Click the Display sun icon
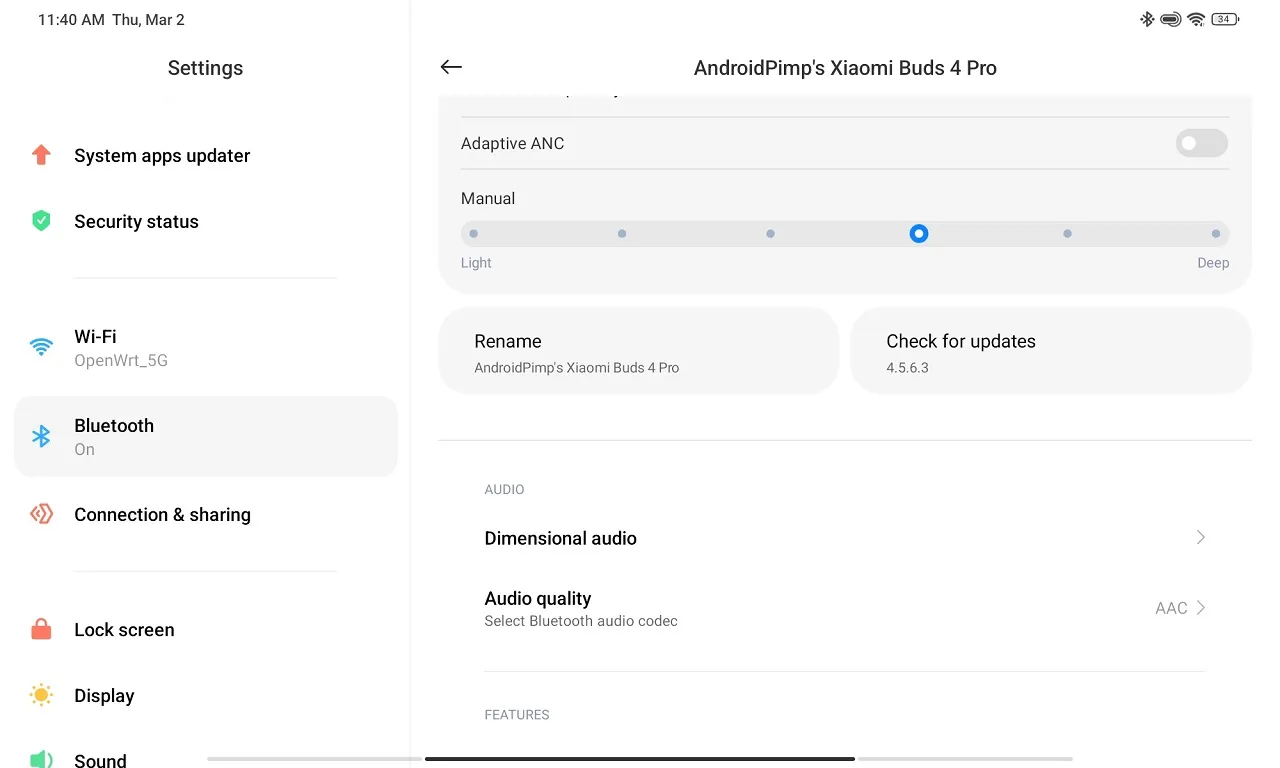 tap(41, 694)
